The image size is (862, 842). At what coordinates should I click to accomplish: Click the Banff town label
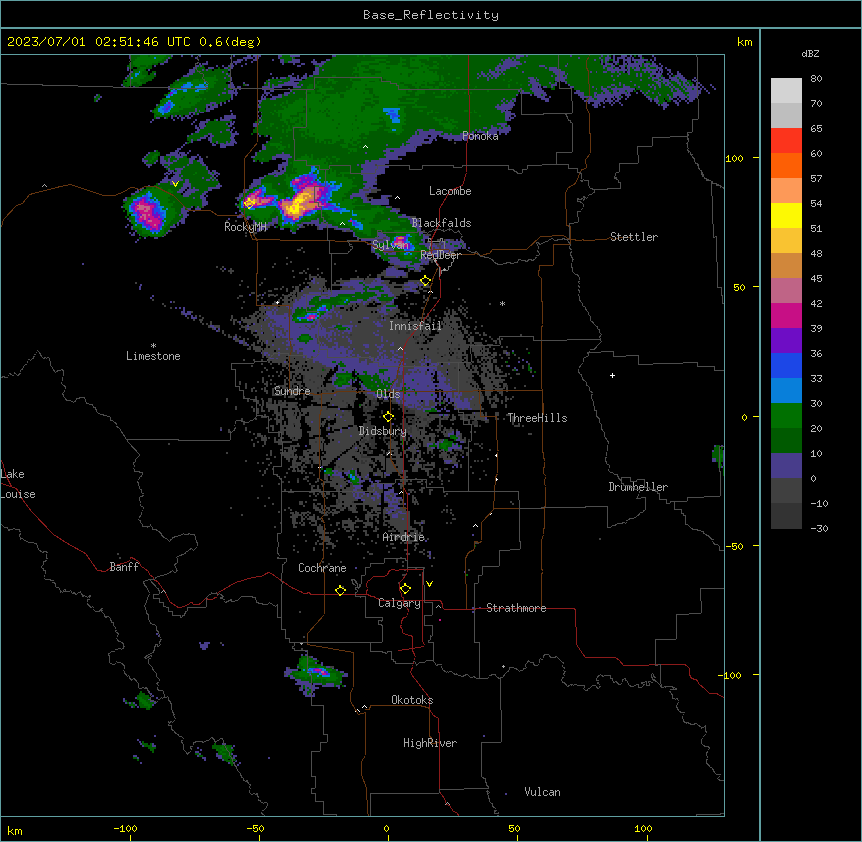pos(124,567)
